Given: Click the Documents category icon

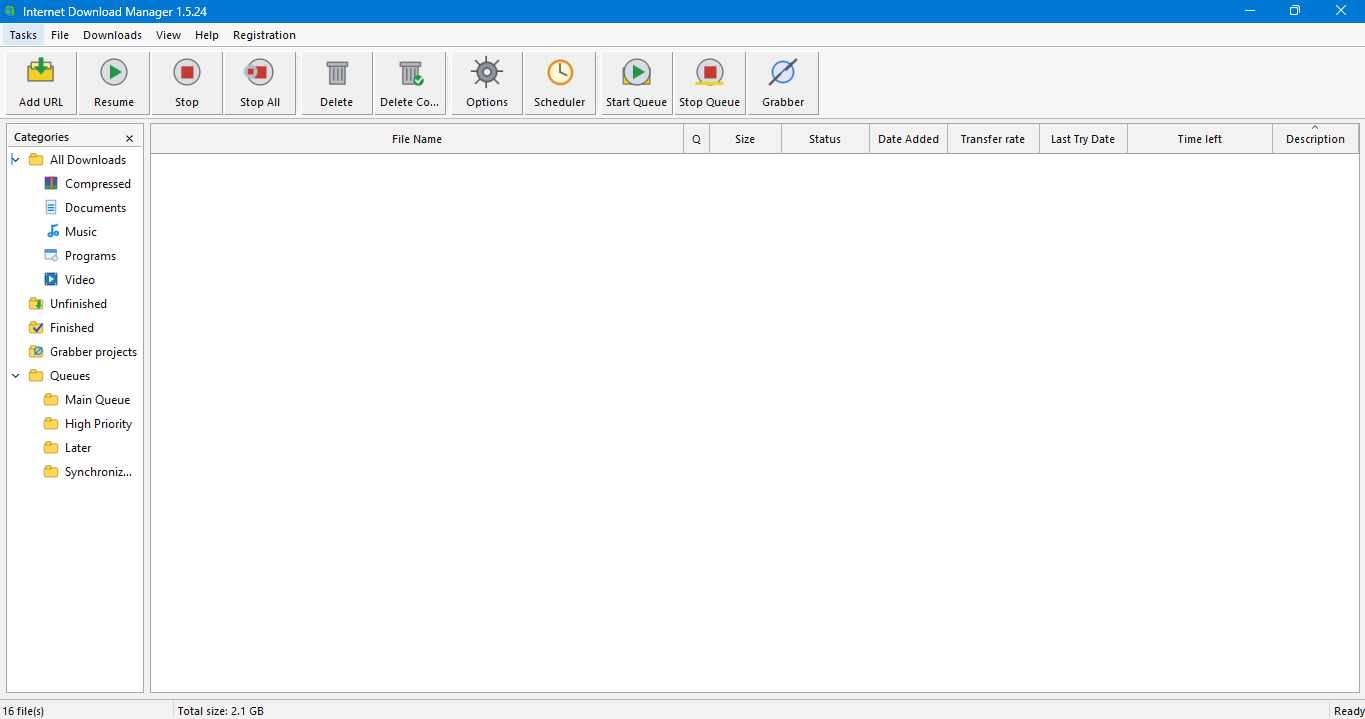Looking at the screenshot, I should [51, 208].
